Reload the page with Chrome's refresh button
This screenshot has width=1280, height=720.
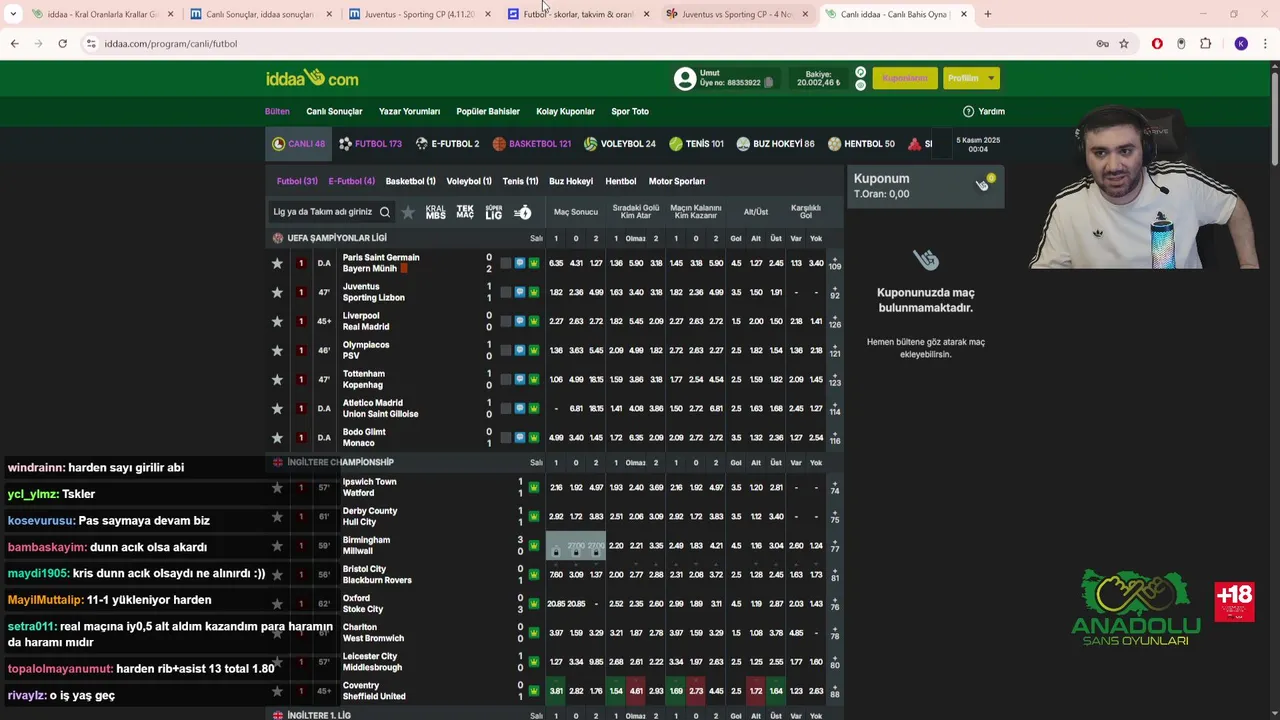click(x=62, y=44)
